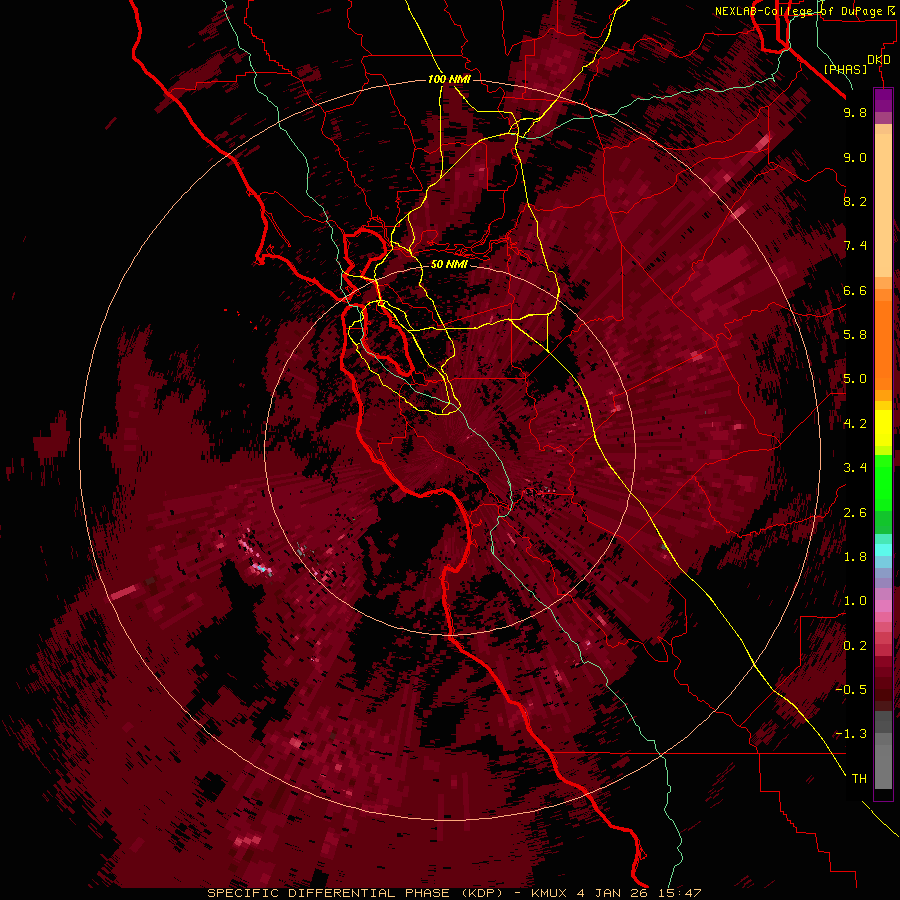Click the "9.0" value on the color scale
900x900 pixels.
(x=855, y=157)
